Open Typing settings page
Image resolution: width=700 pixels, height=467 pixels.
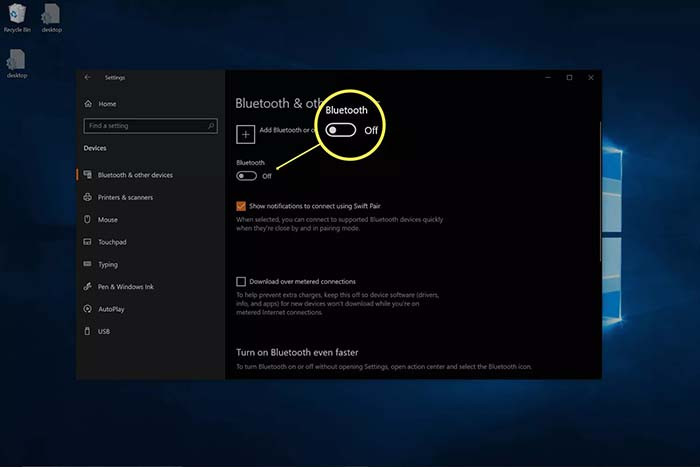click(x=108, y=264)
